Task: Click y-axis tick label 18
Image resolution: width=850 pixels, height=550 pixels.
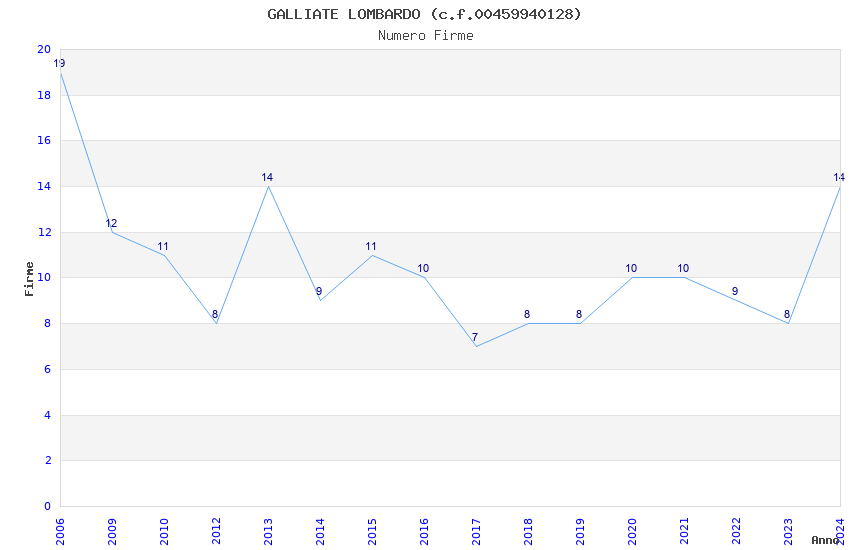Action: tap(44, 95)
